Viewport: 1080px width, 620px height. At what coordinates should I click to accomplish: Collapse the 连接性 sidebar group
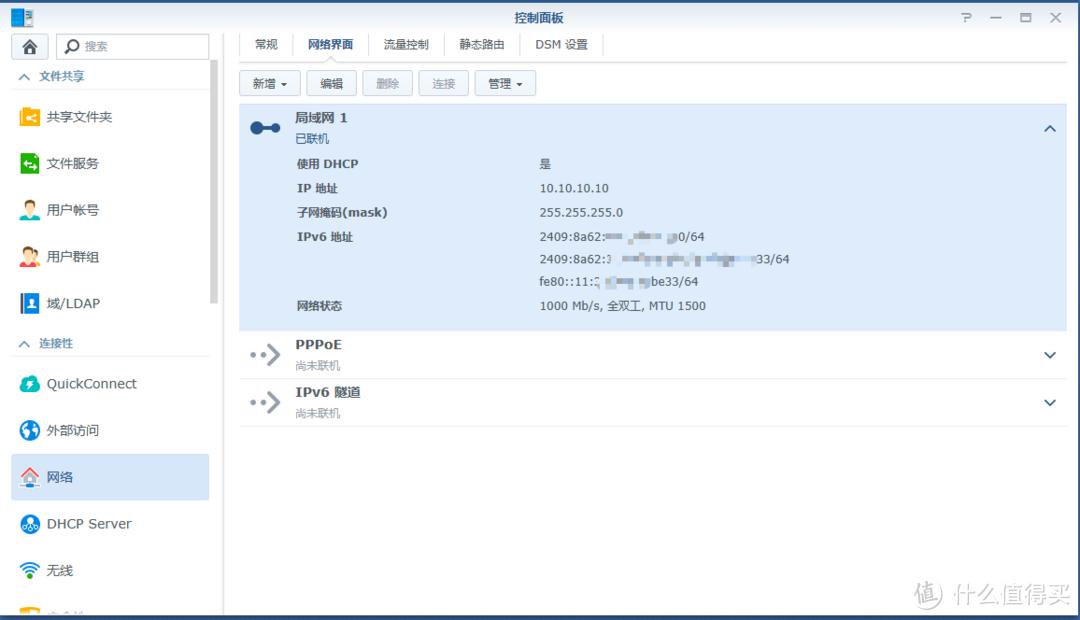tap(24, 344)
